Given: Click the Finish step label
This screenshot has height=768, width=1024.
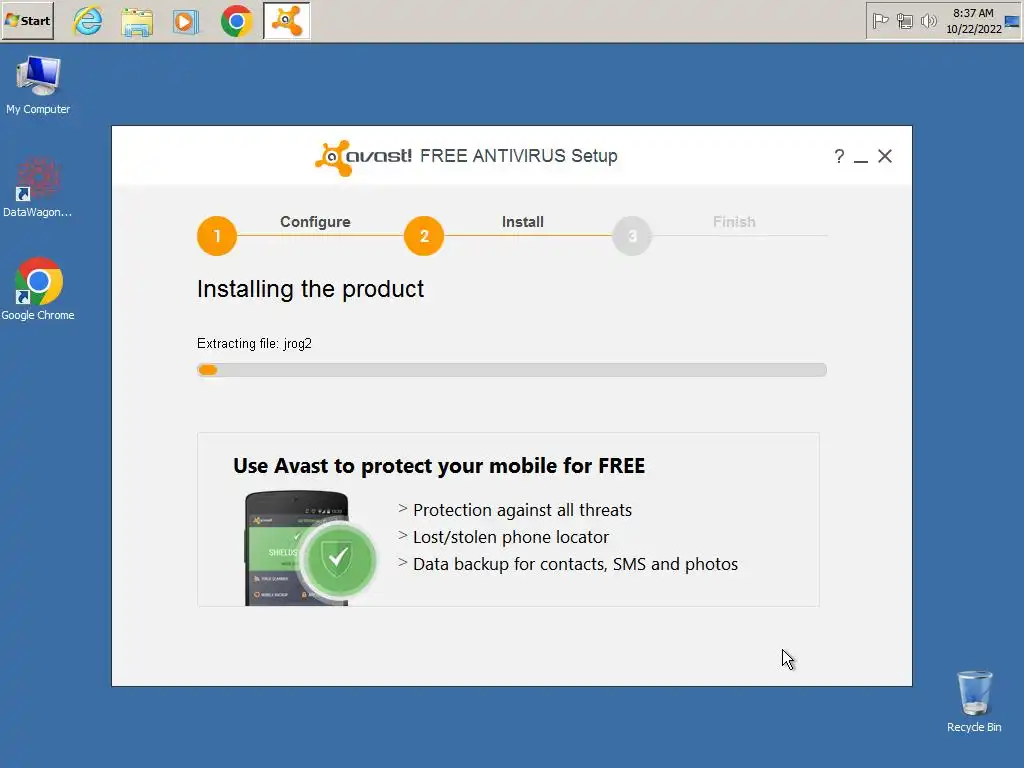Looking at the screenshot, I should tap(734, 222).
